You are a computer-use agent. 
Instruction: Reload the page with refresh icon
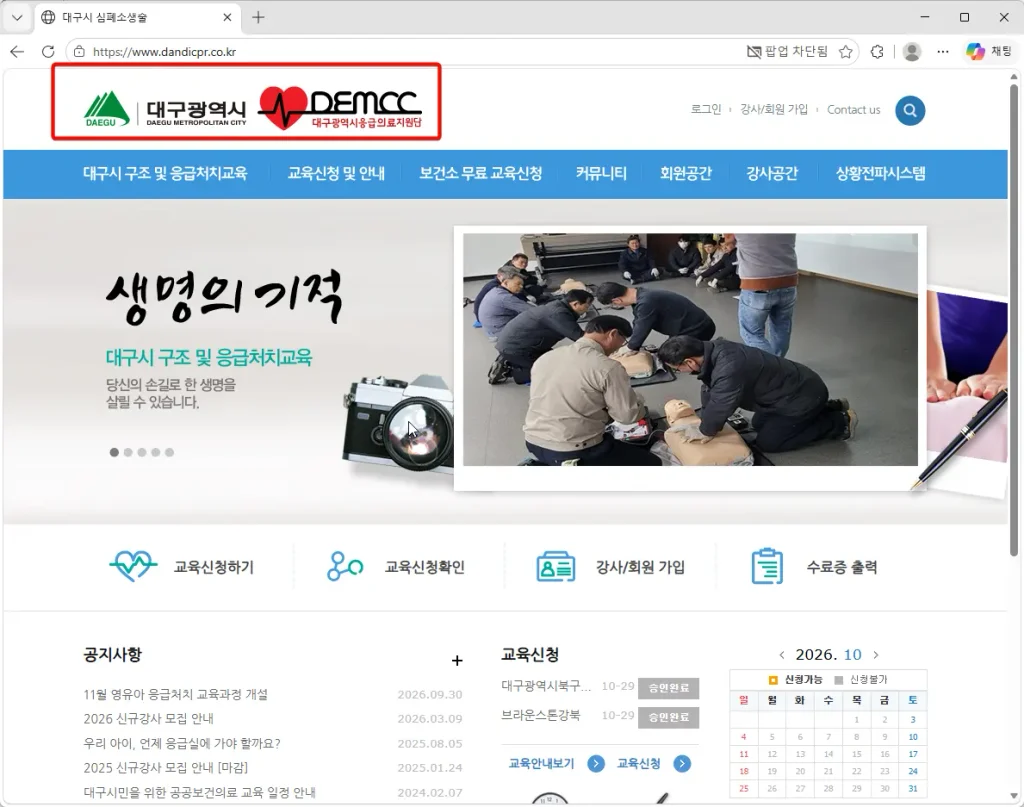pyautogui.click(x=48, y=52)
